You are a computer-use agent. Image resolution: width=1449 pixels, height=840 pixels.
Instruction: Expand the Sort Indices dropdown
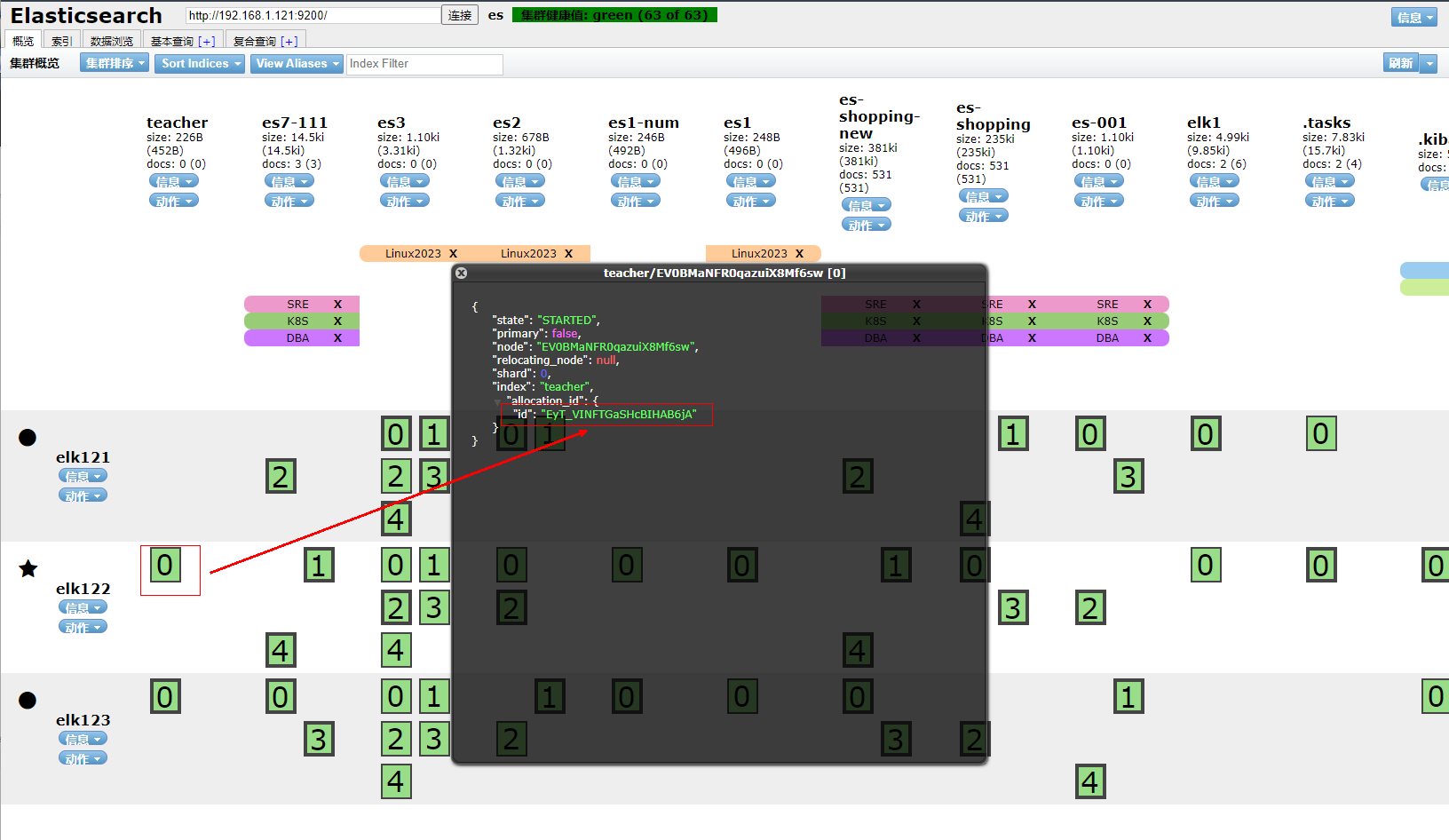click(200, 64)
